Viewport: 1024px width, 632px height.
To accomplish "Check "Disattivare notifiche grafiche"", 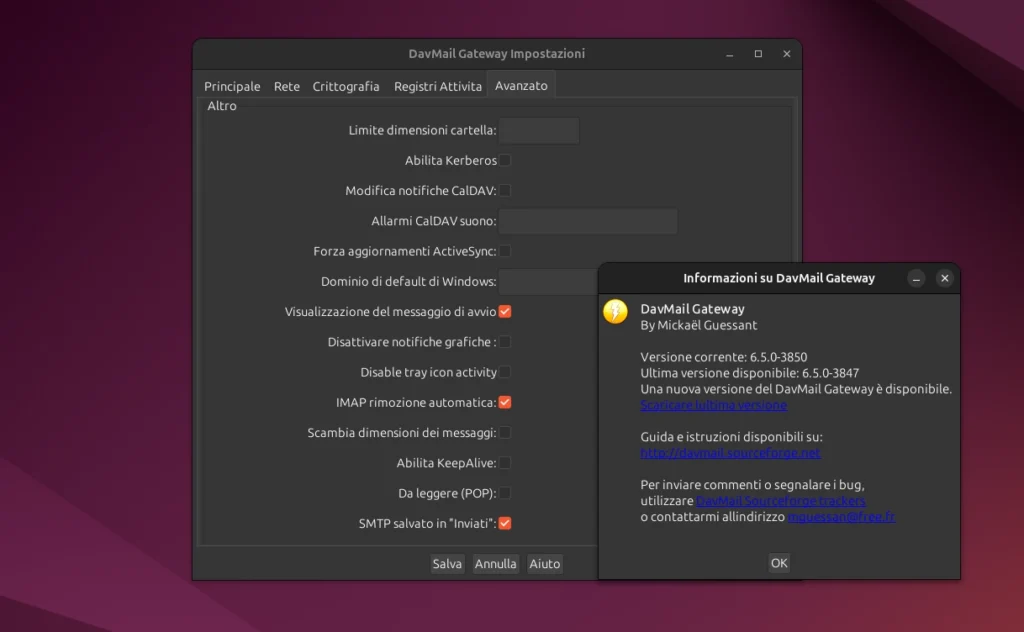I will (x=506, y=341).
